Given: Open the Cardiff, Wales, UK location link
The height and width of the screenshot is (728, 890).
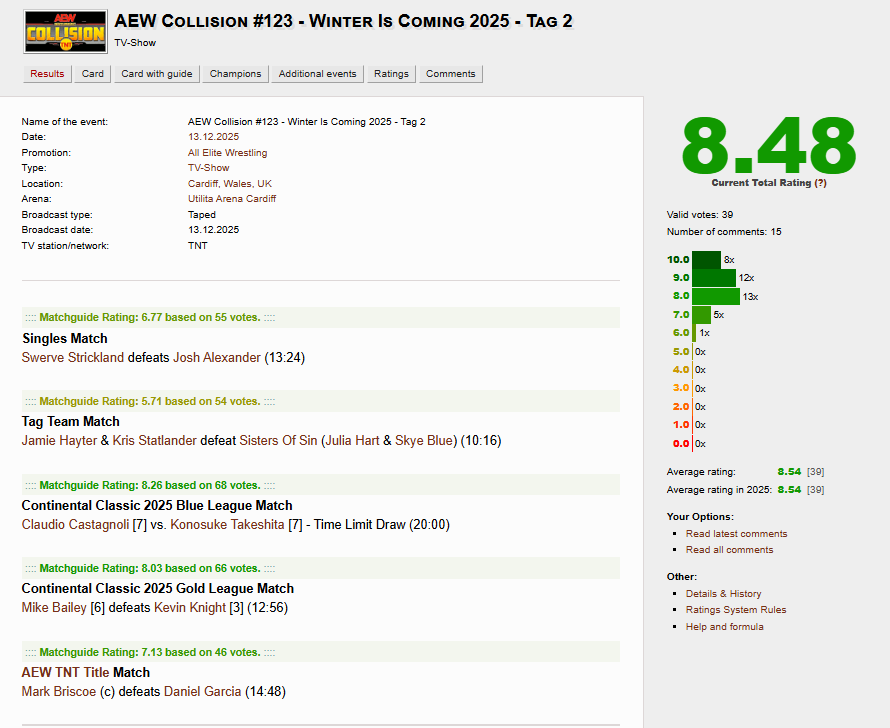Looking at the screenshot, I should pyautogui.click(x=229, y=184).
